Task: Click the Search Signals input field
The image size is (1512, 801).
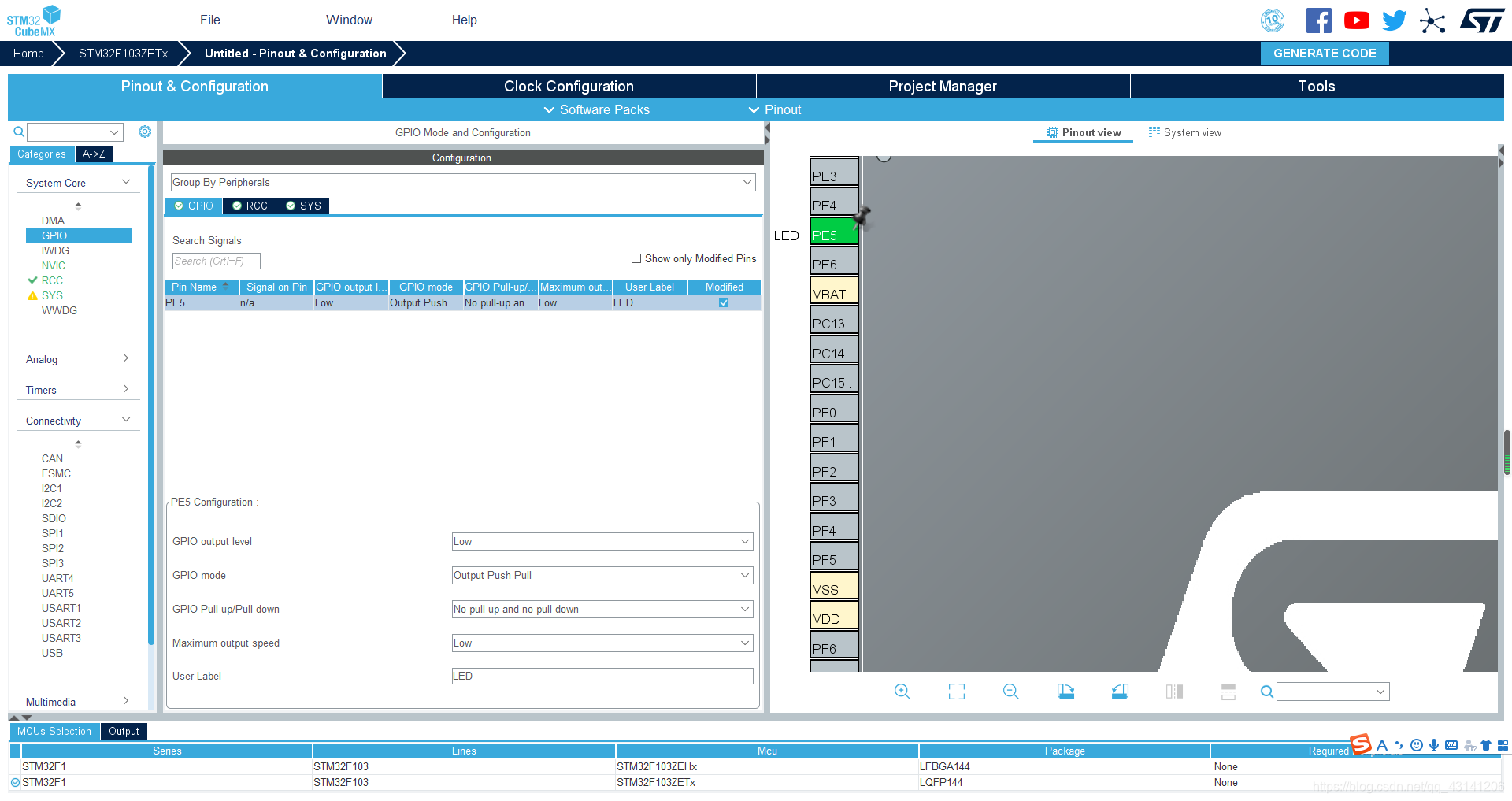Action: coord(216,261)
